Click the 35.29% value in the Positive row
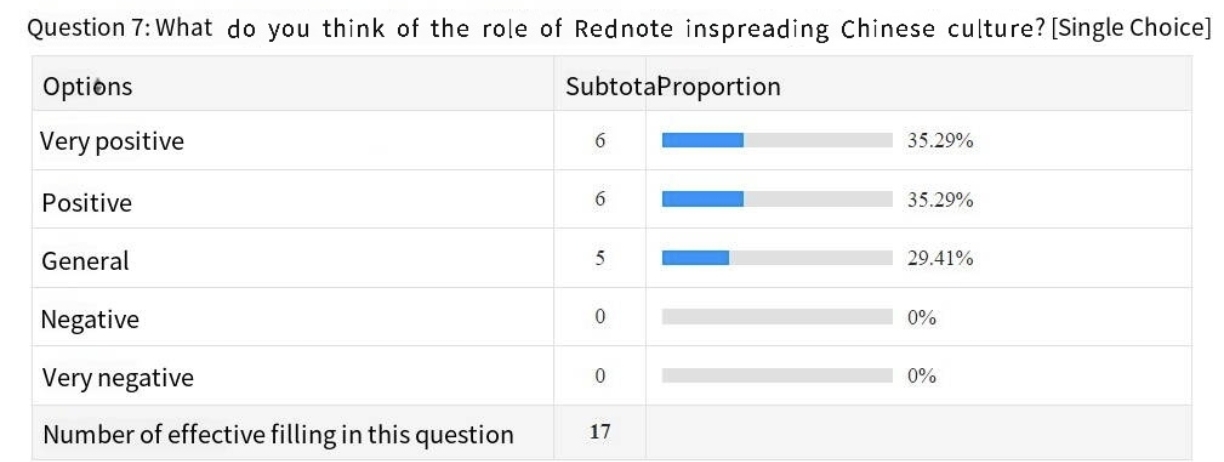 pos(940,200)
